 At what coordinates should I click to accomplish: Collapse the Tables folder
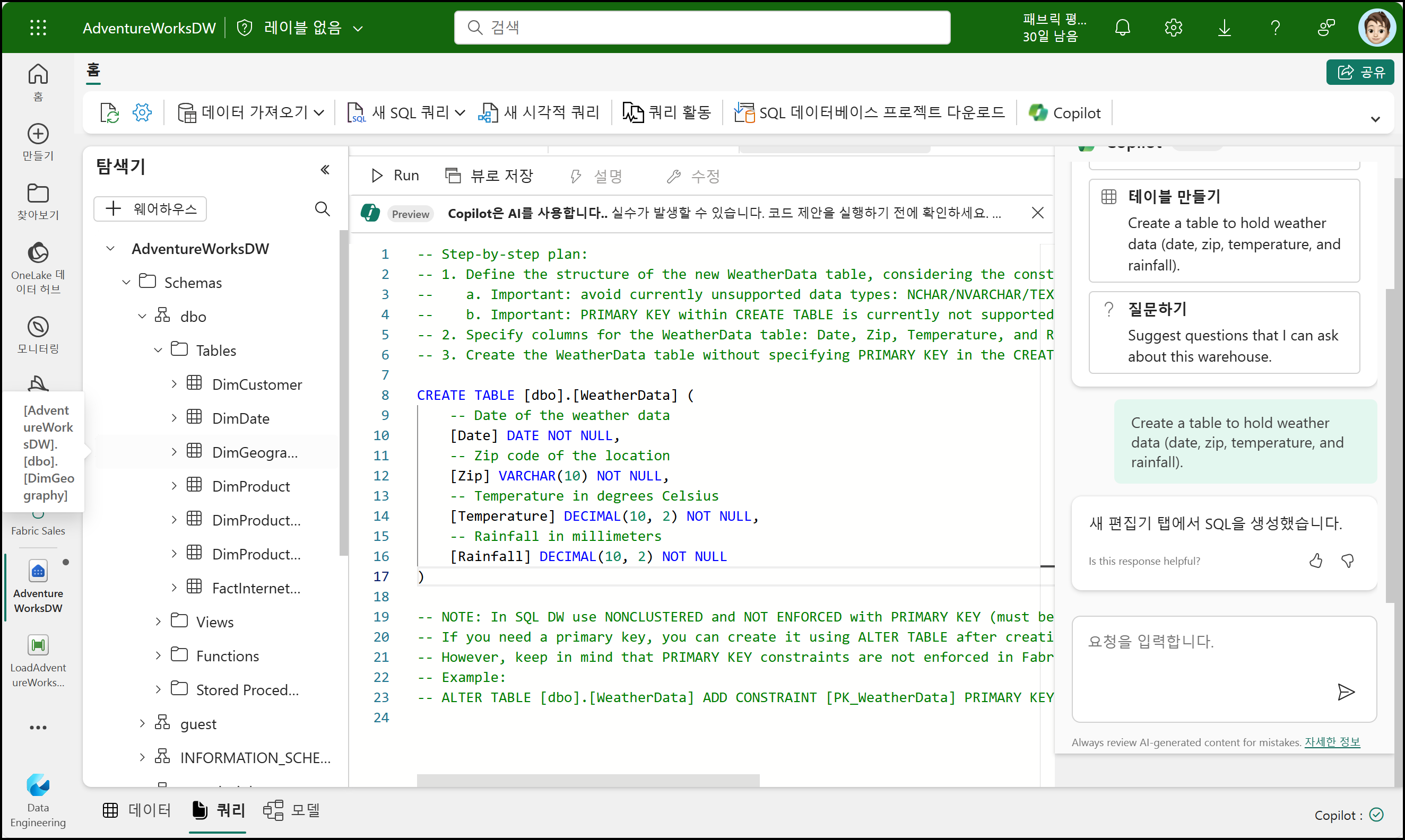(x=158, y=351)
